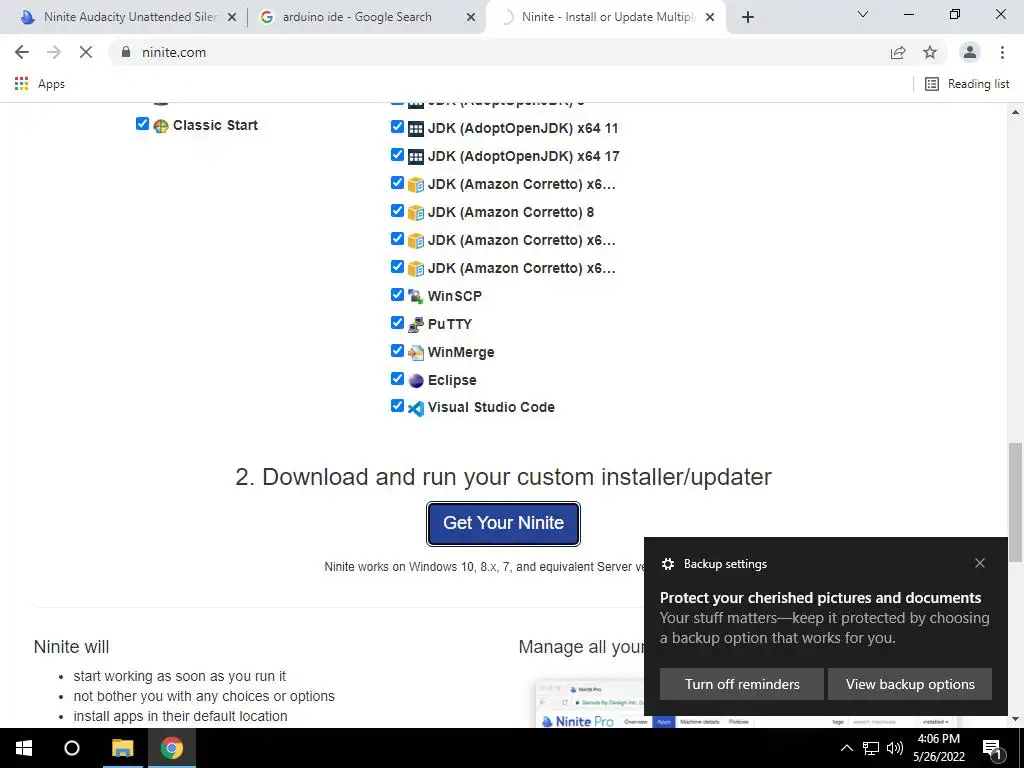The image size is (1024, 768).
Task: Open the taskbar clock and date
Action: 938,748
